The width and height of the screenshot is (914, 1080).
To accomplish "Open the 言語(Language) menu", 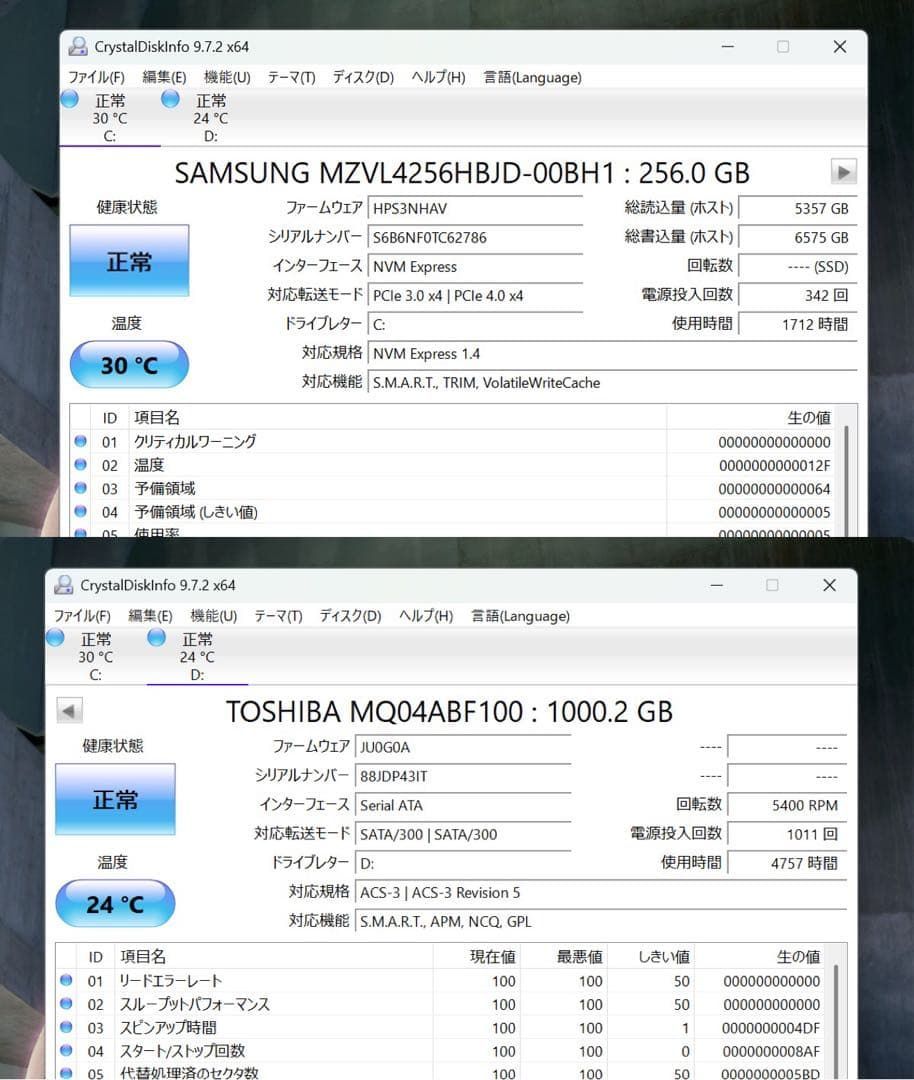I will pos(531,77).
